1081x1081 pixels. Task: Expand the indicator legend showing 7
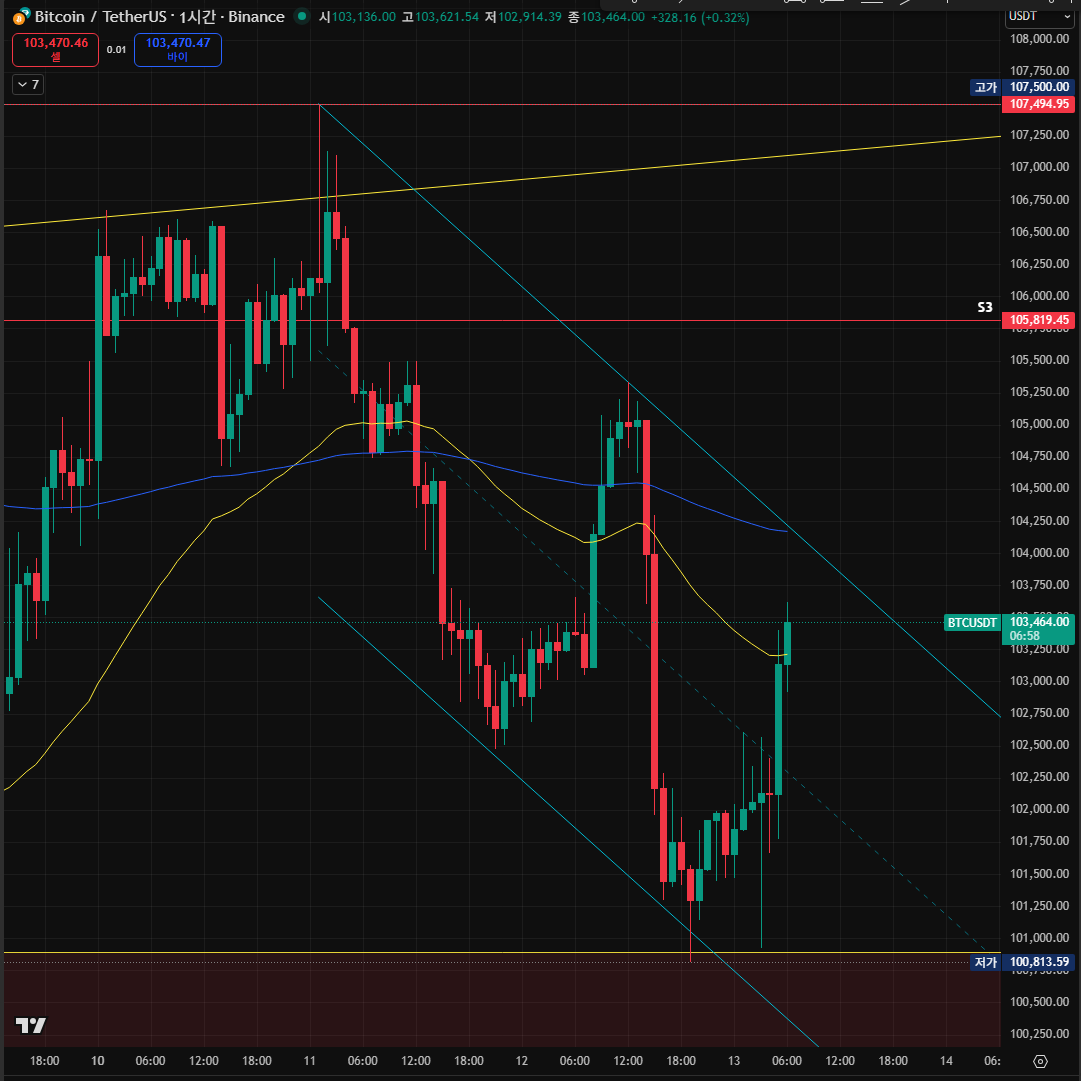pos(28,84)
